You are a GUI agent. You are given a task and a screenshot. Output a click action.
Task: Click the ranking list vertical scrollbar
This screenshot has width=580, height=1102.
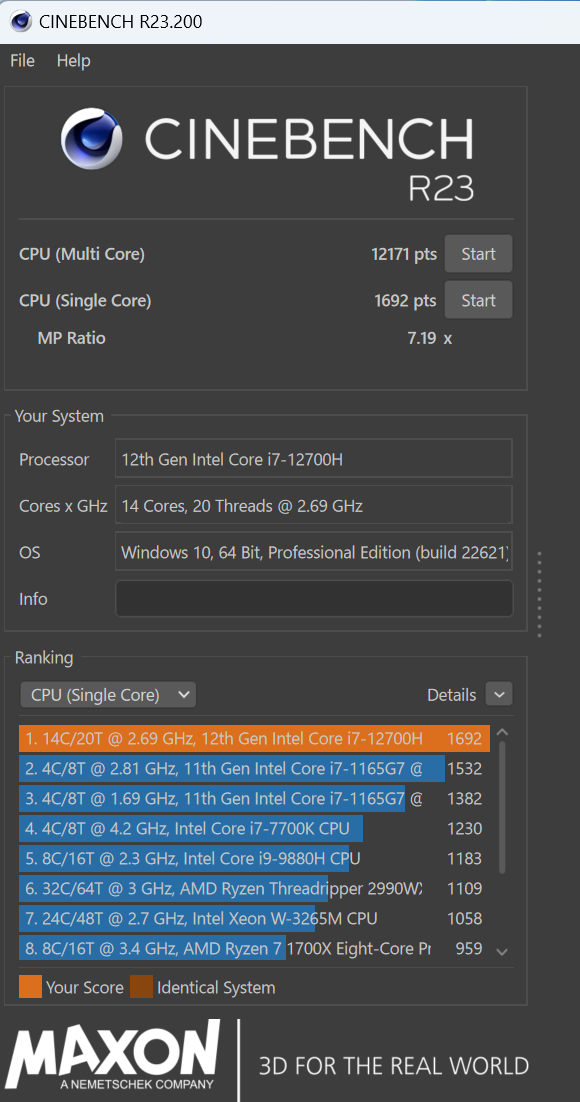502,806
